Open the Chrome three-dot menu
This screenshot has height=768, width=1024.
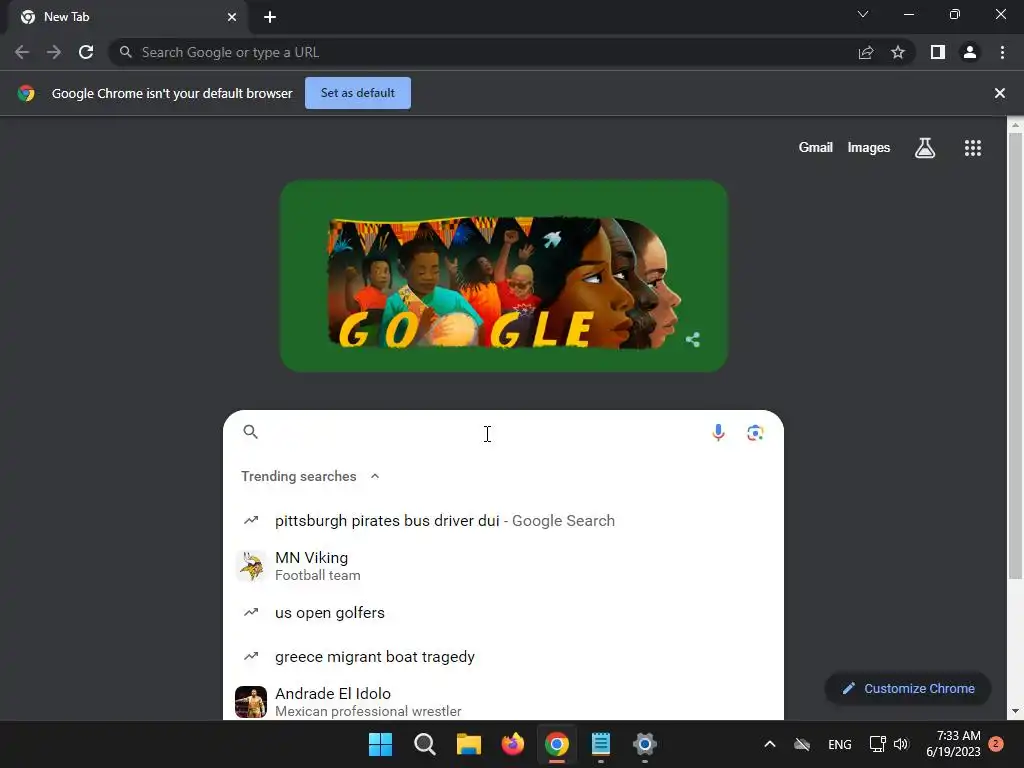click(1002, 52)
